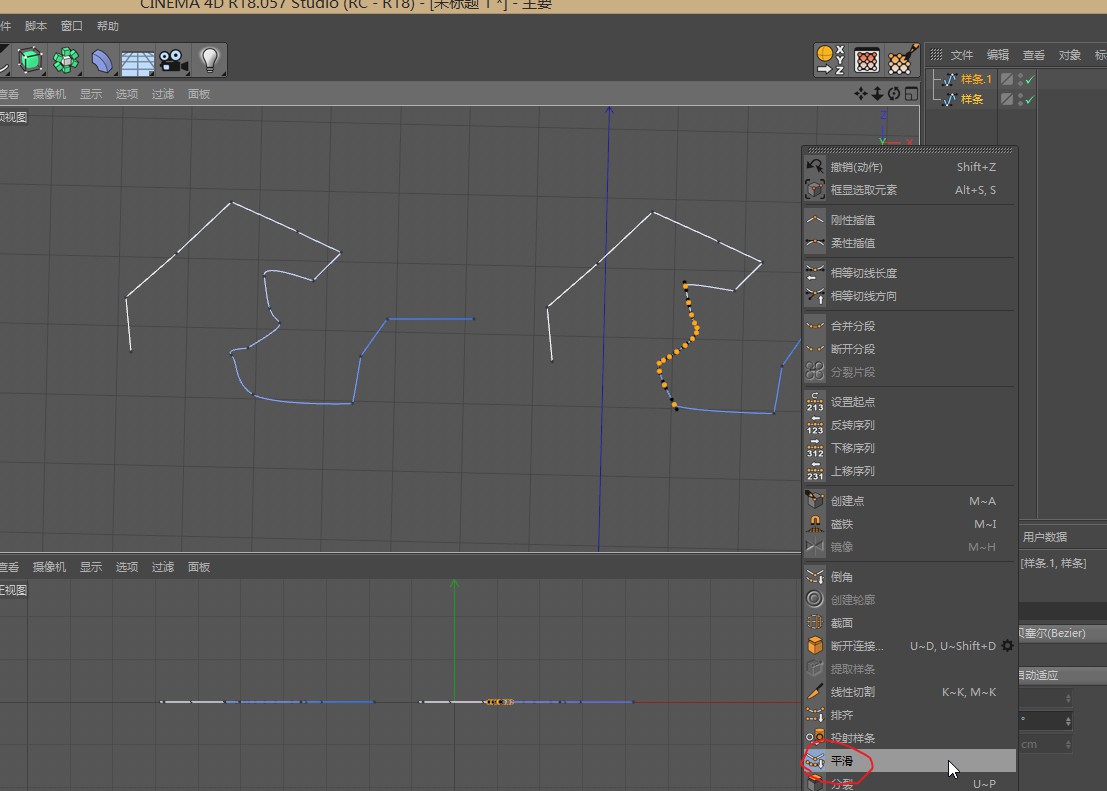Choose 下移序列 in the context menu

909,448
